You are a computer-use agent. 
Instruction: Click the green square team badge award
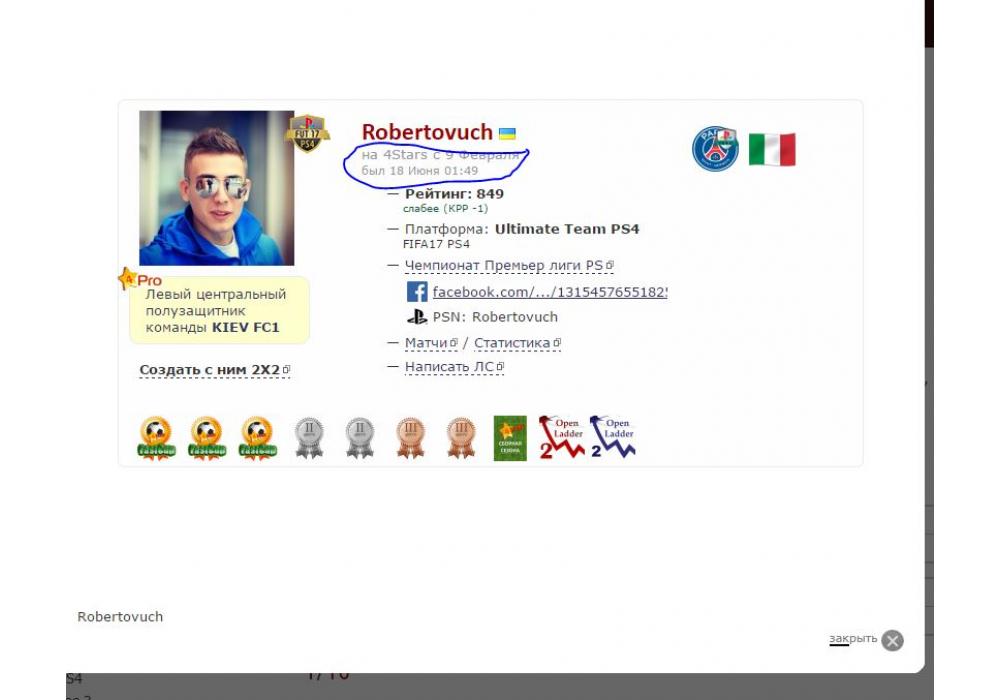tap(510, 438)
